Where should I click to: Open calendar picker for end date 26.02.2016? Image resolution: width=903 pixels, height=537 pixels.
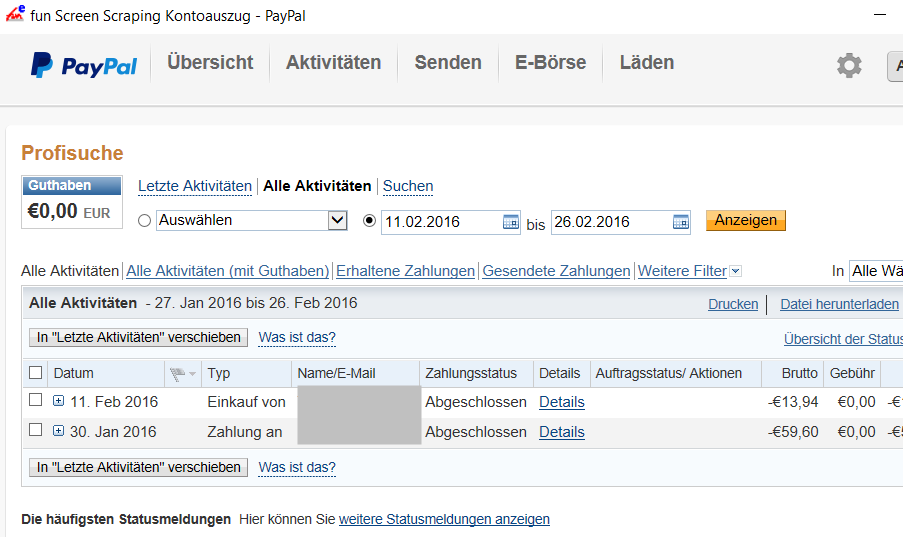[681, 222]
